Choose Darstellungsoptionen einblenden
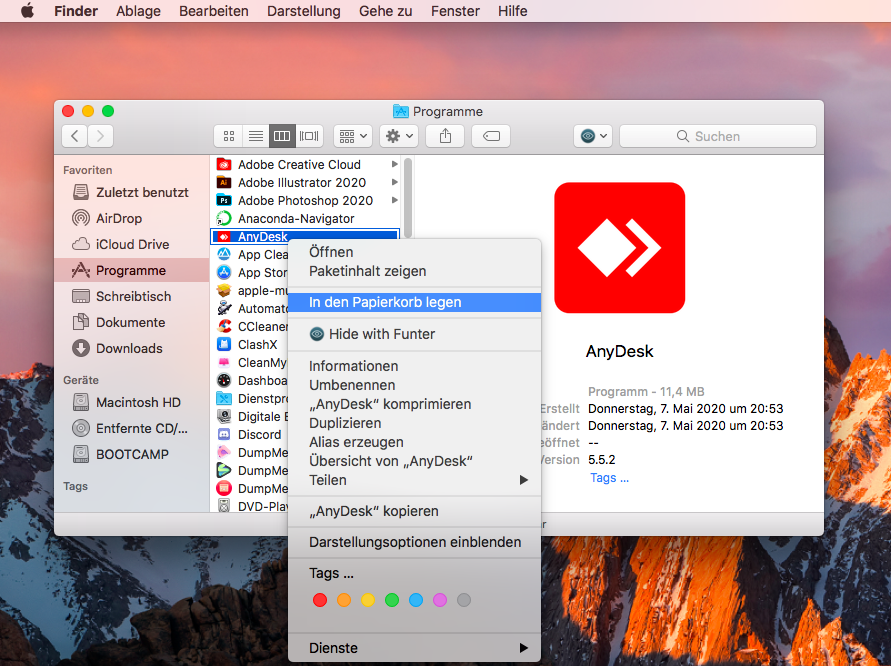Viewport: 891px width, 666px height. (414, 542)
